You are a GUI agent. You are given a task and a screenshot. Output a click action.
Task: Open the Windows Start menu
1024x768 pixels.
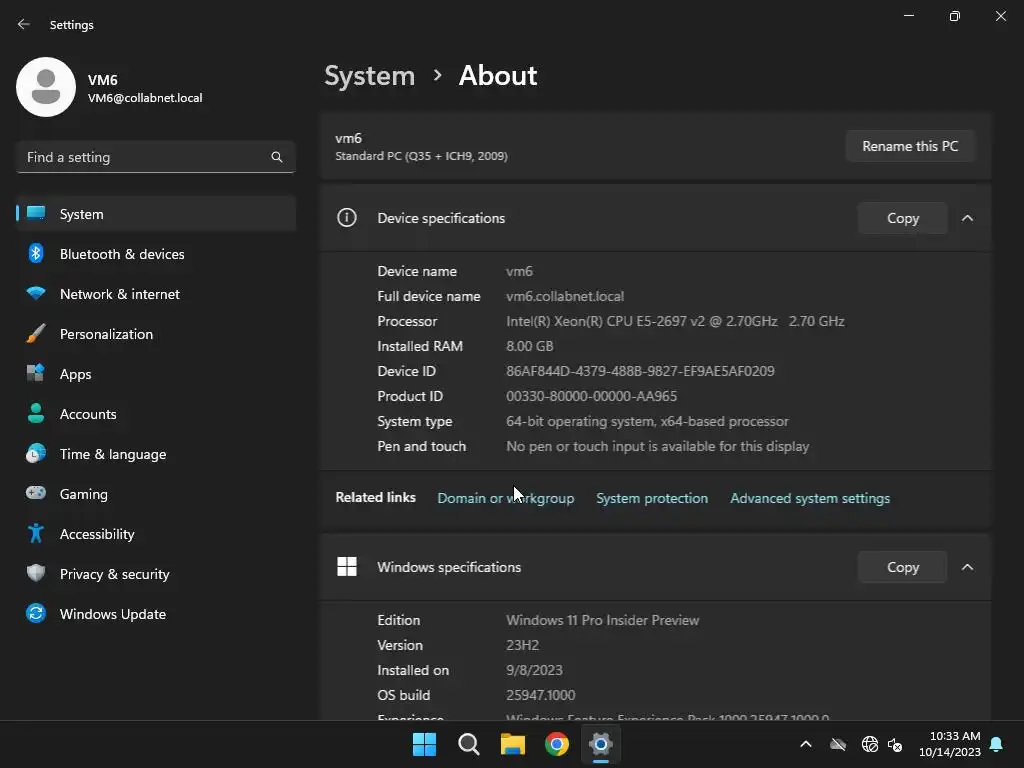(x=424, y=744)
